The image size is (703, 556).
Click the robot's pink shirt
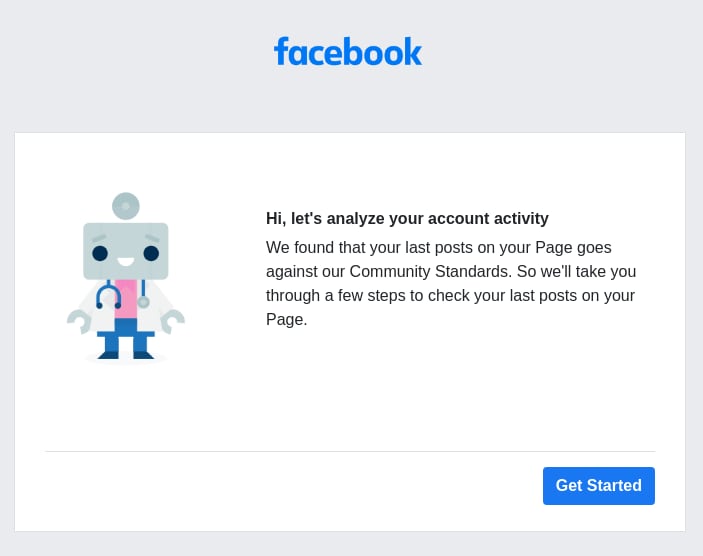click(126, 299)
